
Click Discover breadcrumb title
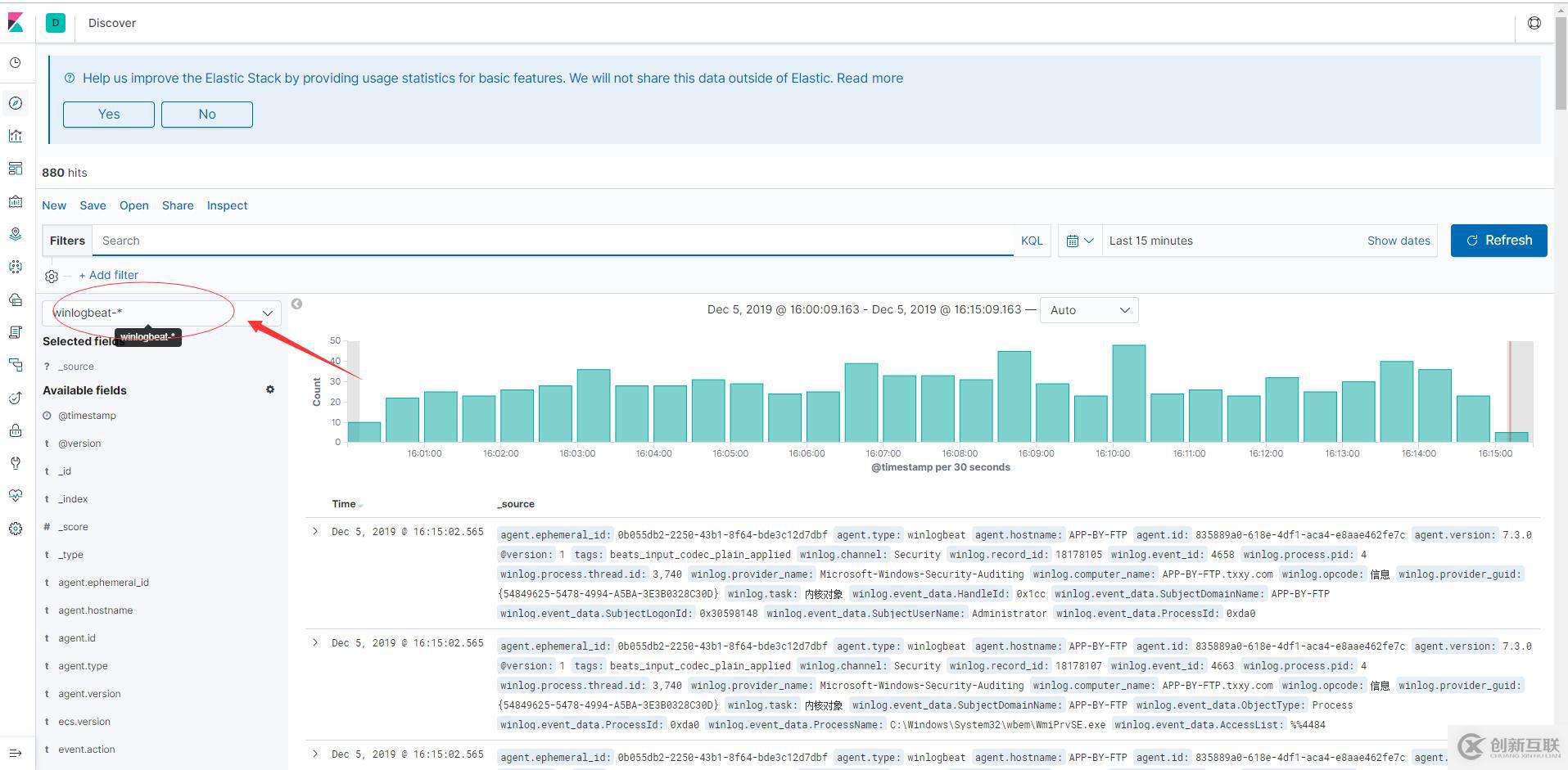[112, 23]
